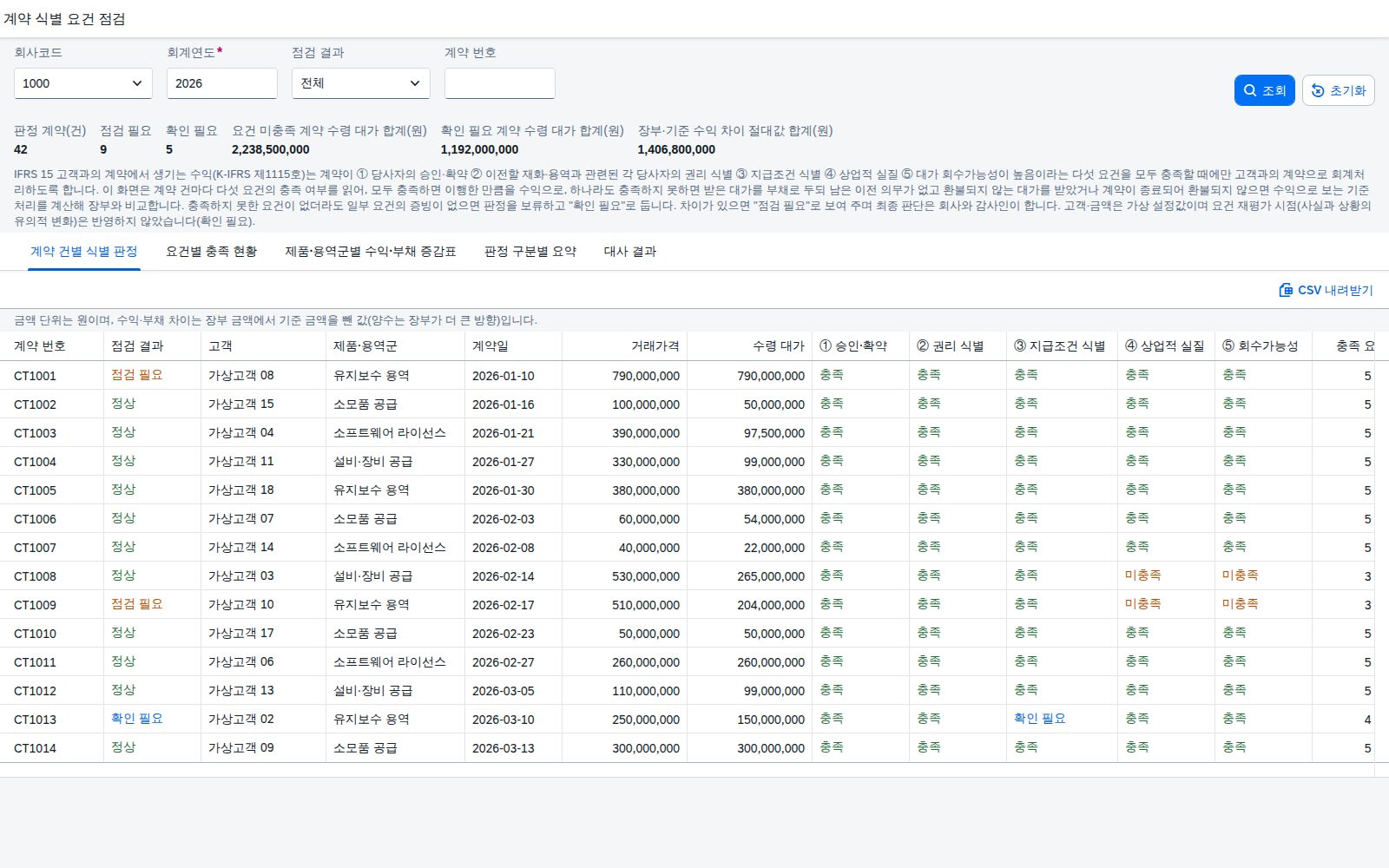1389x868 pixels.
Task: Select contract number CT1007
Action: click(x=35, y=548)
